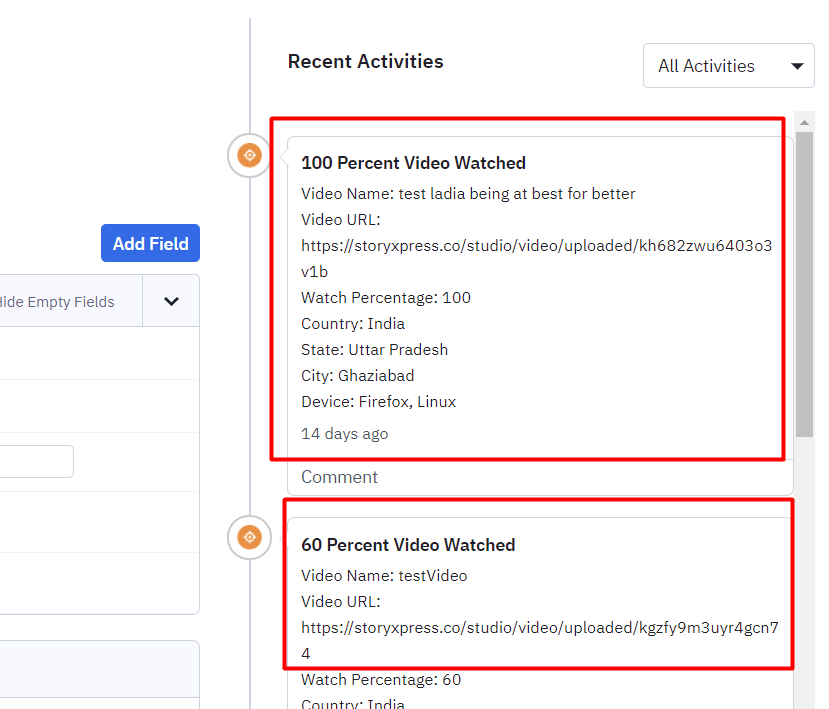Click the activities list scrollbar thumb
Image resolution: width=829 pixels, height=709 pixels.
tap(804, 284)
